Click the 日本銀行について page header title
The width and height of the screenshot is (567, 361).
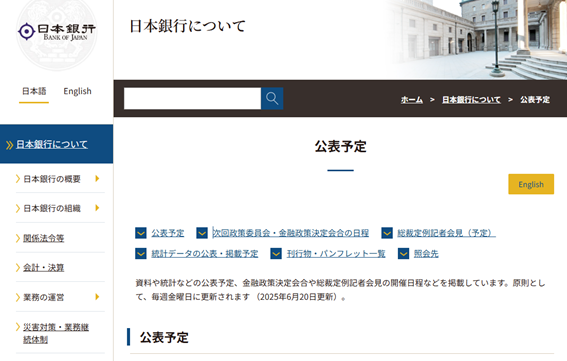coord(188,26)
